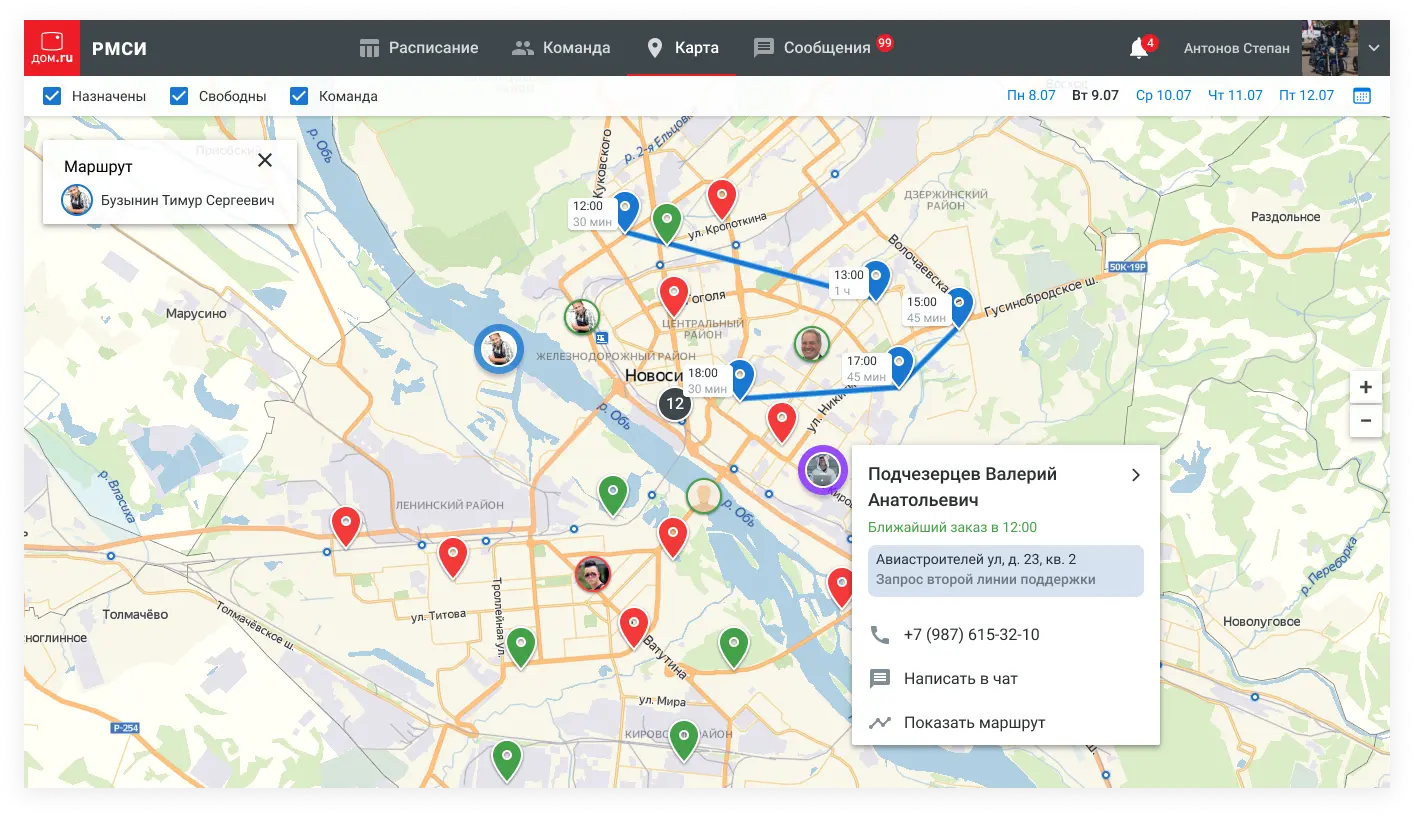Click the Авиастроителей ул, д. 23 order card
Image resolution: width=1414 pixels, height=816 pixels.
(x=1005, y=570)
